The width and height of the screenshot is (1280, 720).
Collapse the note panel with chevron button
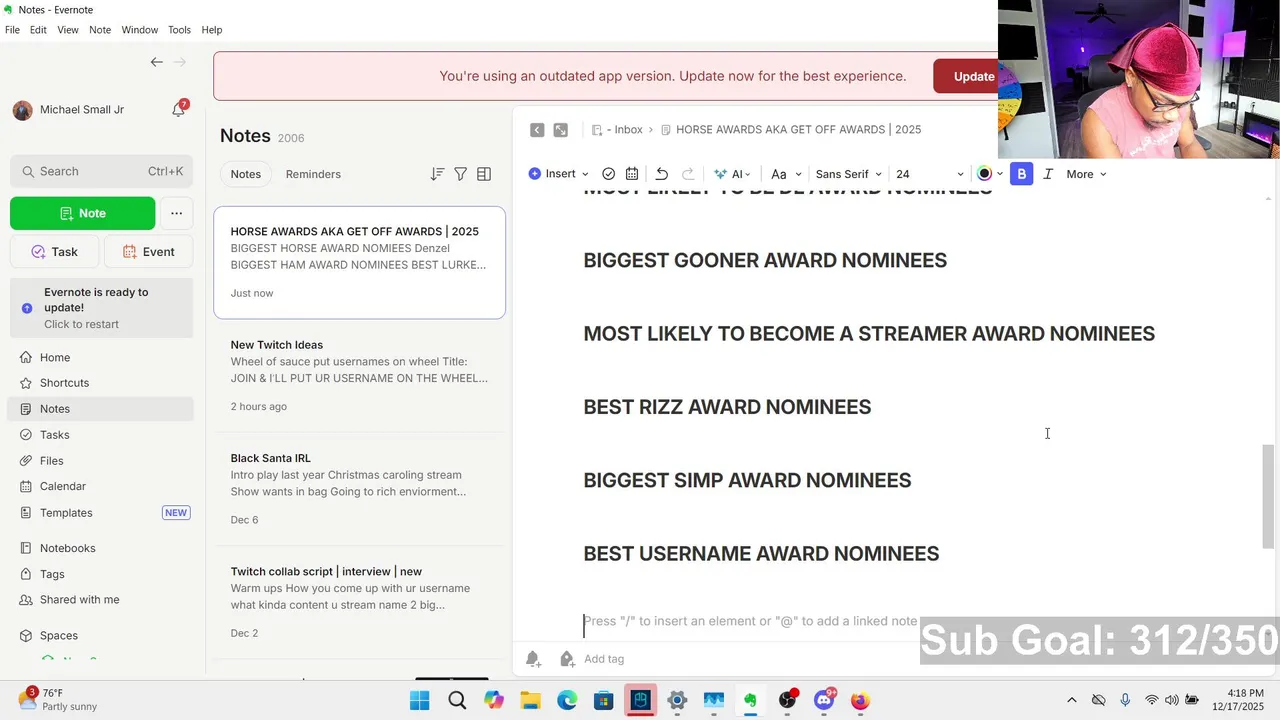(x=537, y=130)
